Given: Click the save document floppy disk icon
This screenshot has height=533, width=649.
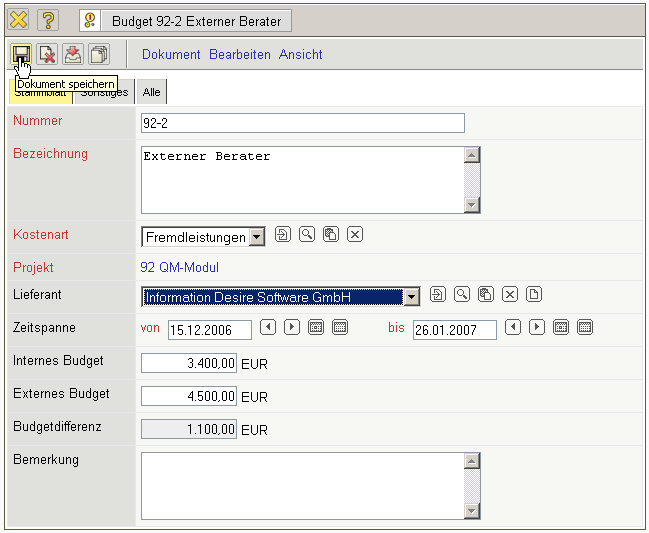Looking at the screenshot, I should [21, 55].
